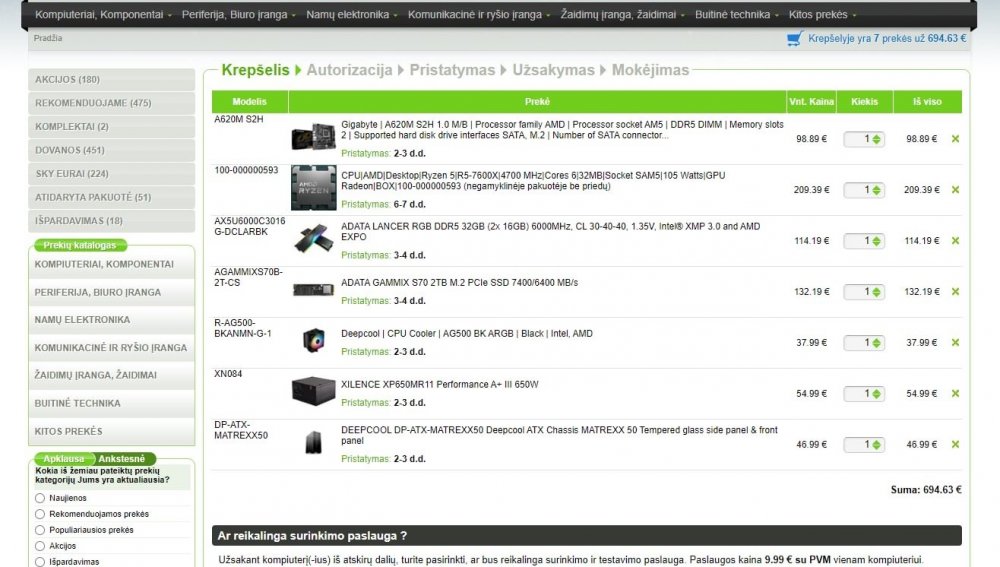The height and width of the screenshot is (567, 1000).
Task: Switch to the Ankstesnė poll tab
Action: tap(122, 459)
